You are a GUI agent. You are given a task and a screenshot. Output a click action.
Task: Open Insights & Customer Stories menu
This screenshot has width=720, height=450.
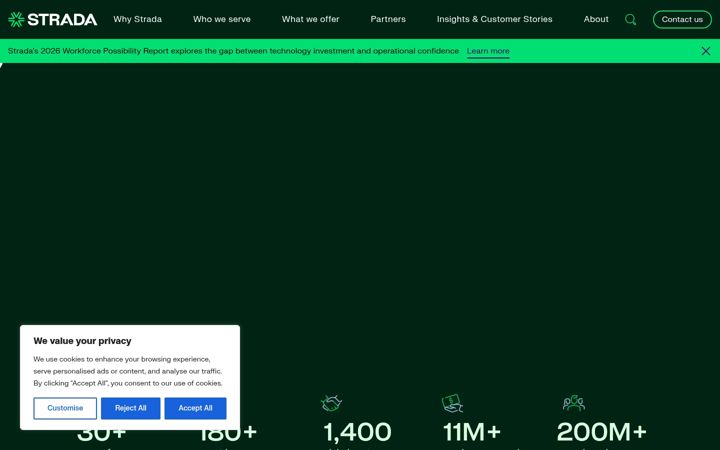(495, 19)
